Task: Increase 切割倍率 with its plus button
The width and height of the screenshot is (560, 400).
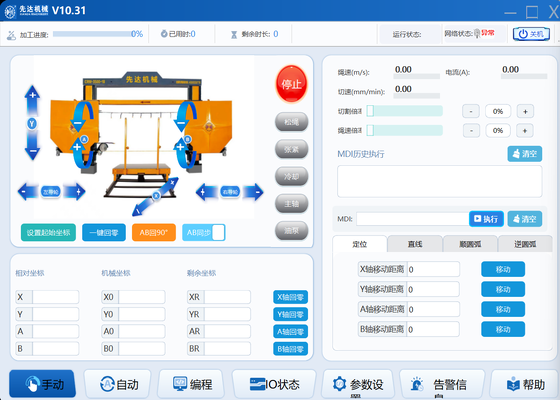Action: [x=525, y=111]
